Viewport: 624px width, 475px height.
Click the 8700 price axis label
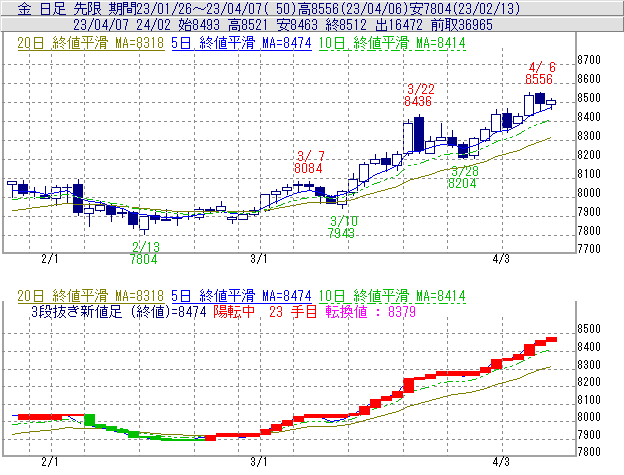[589, 60]
